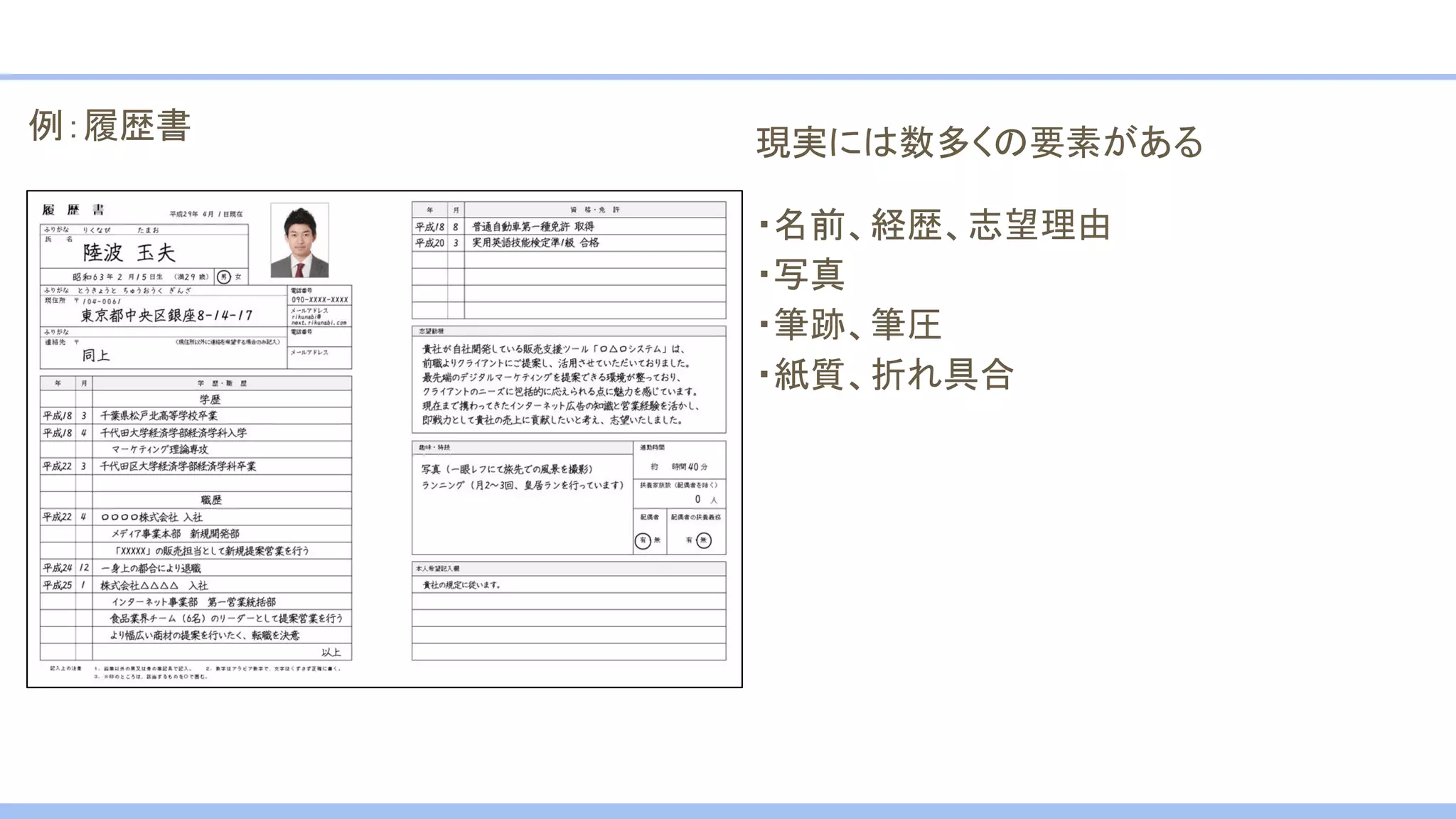Click the circled 有 under 配偶者
The width and height of the screenshot is (1456, 819).
pos(642,540)
